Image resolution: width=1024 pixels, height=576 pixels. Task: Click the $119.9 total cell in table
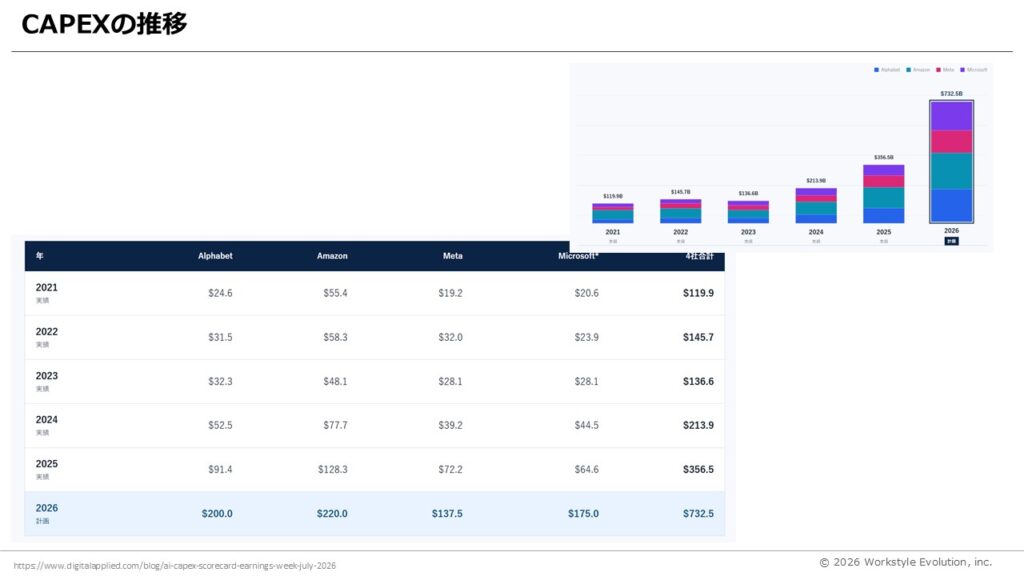tap(698, 293)
